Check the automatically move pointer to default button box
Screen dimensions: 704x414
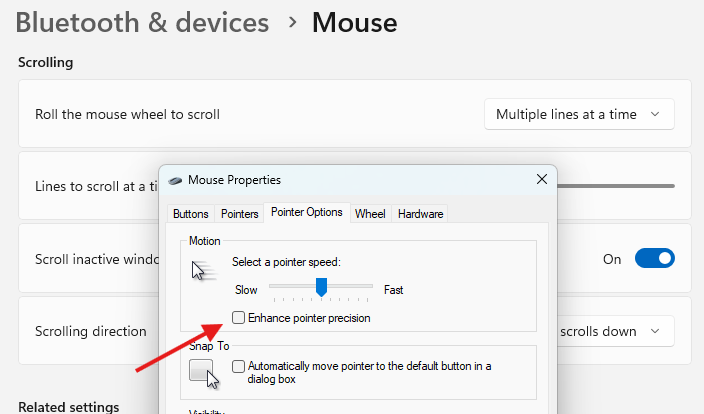(238, 367)
